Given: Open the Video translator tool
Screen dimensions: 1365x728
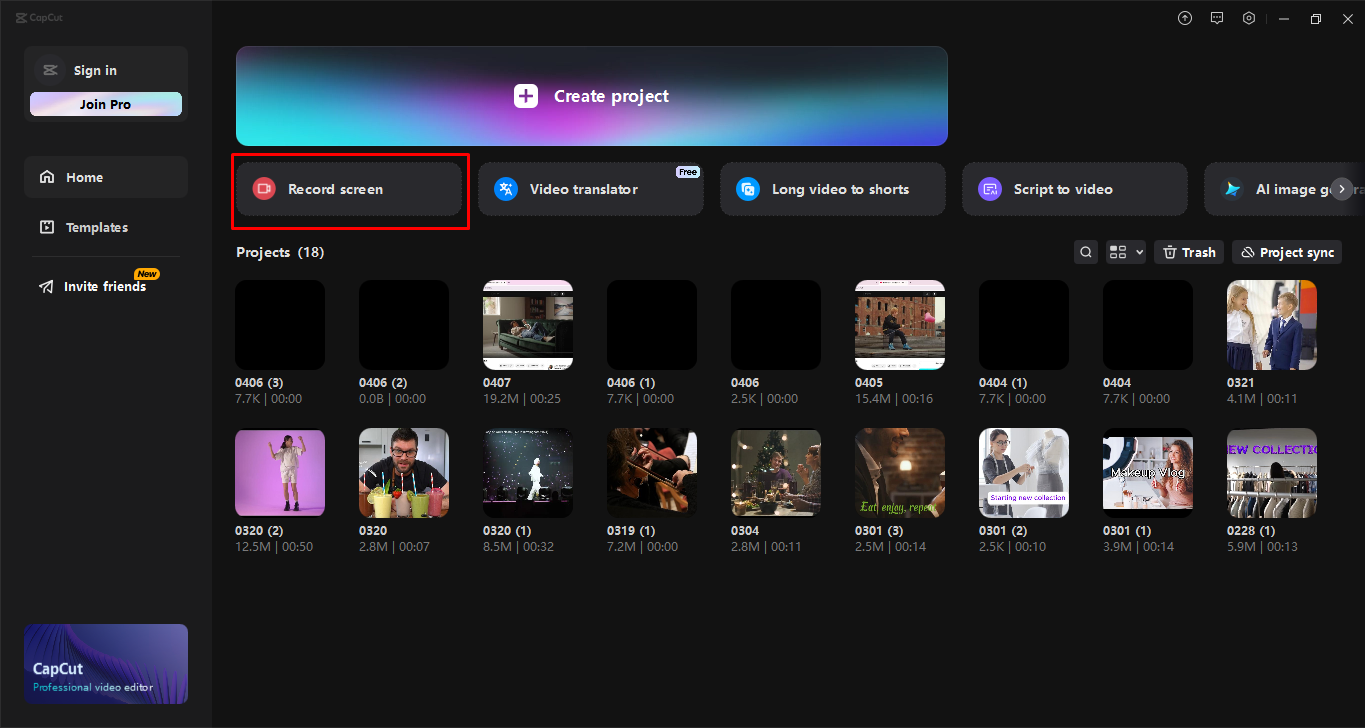Looking at the screenshot, I should [x=590, y=188].
